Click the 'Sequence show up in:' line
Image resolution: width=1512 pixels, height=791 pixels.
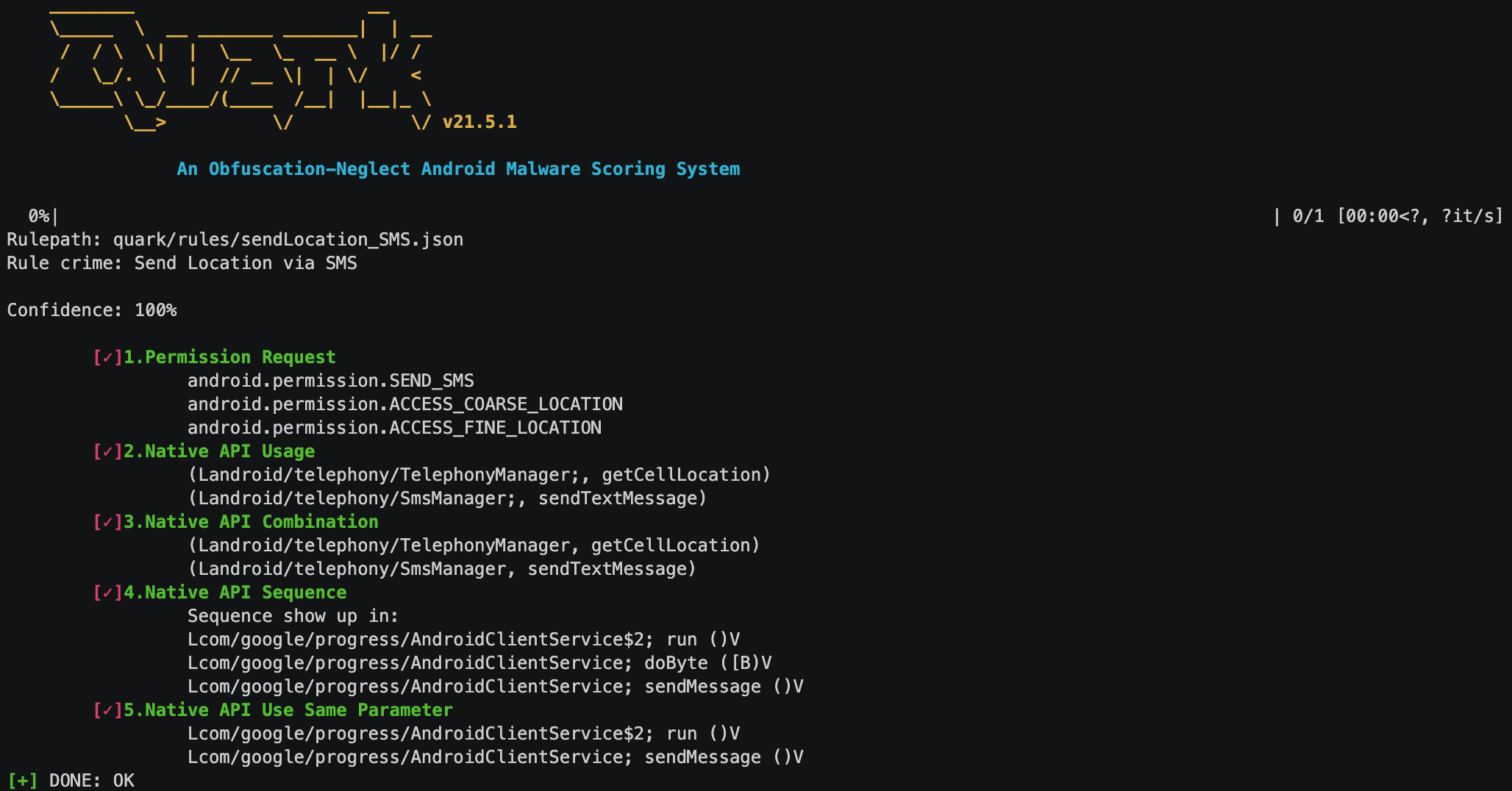[x=293, y=616]
